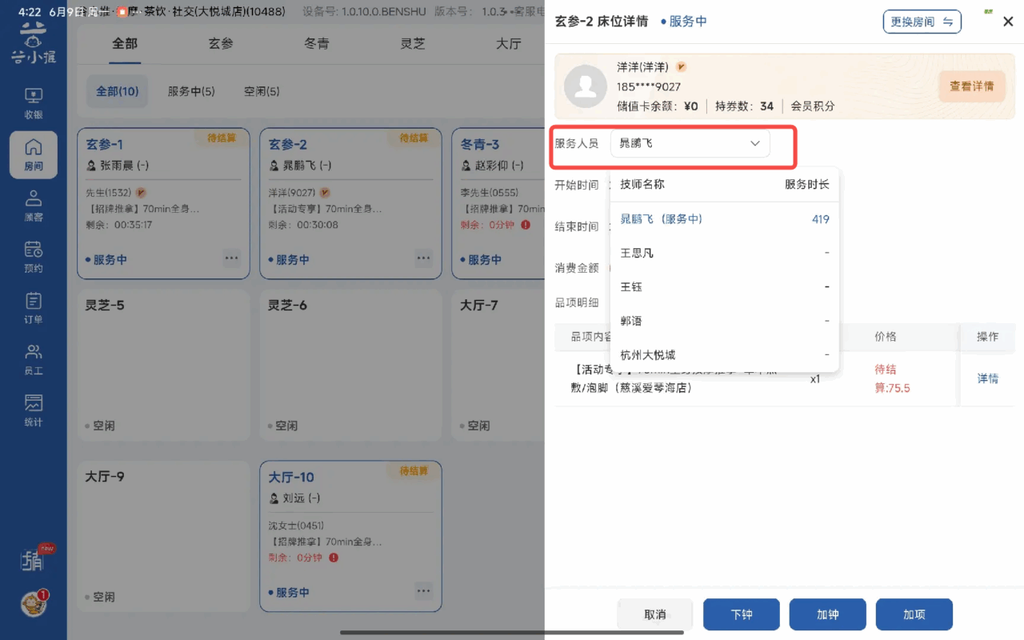Click the red alert icon on 大厅-10 card
Image resolution: width=1024 pixels, height=640 pixels.
click(334, 558)
